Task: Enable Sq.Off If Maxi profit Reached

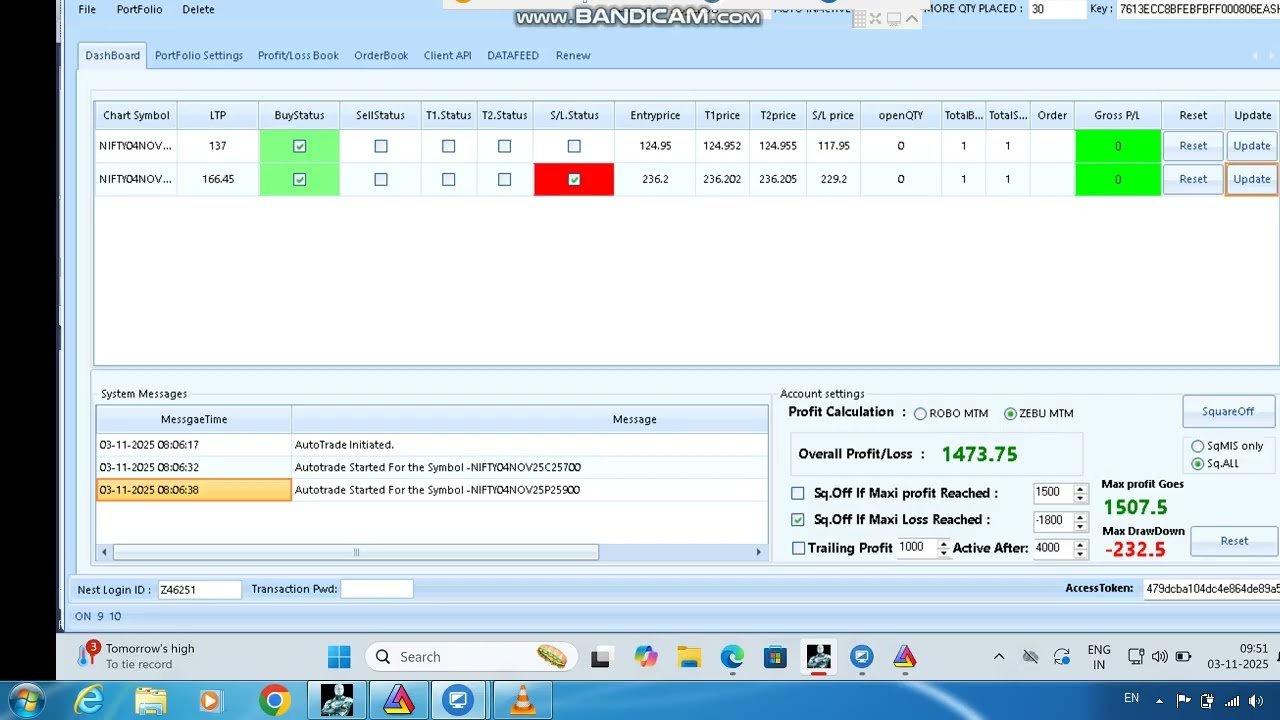Action: 797,492
